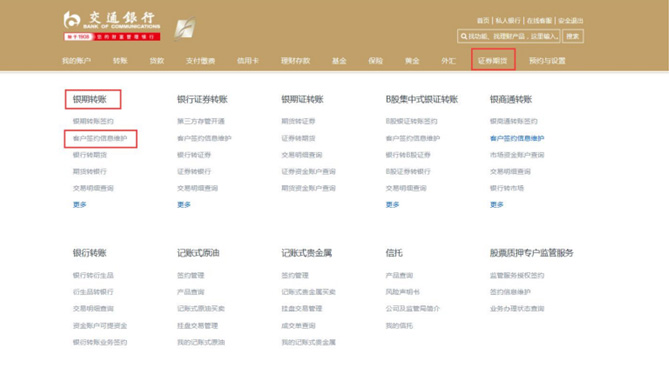Viewport: 669px width, 374px height.
Task: Open 第三方存管开通 under 银行证券转账
Action: (x=201, y=121)
